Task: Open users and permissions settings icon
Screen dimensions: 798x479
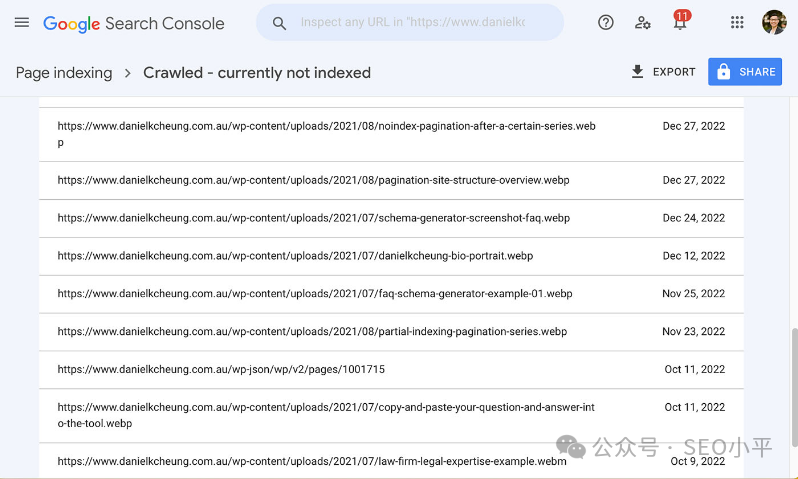Action: [643, 22]
